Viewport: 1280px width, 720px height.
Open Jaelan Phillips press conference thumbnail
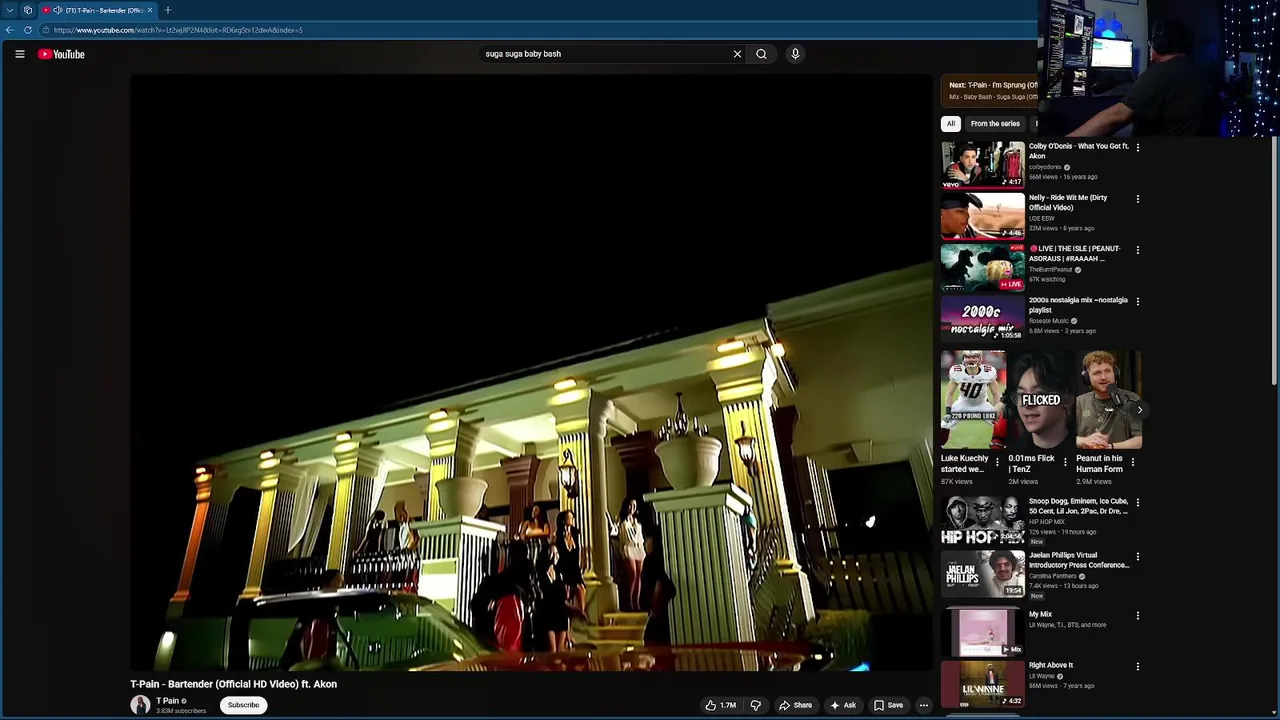(983, 574)
